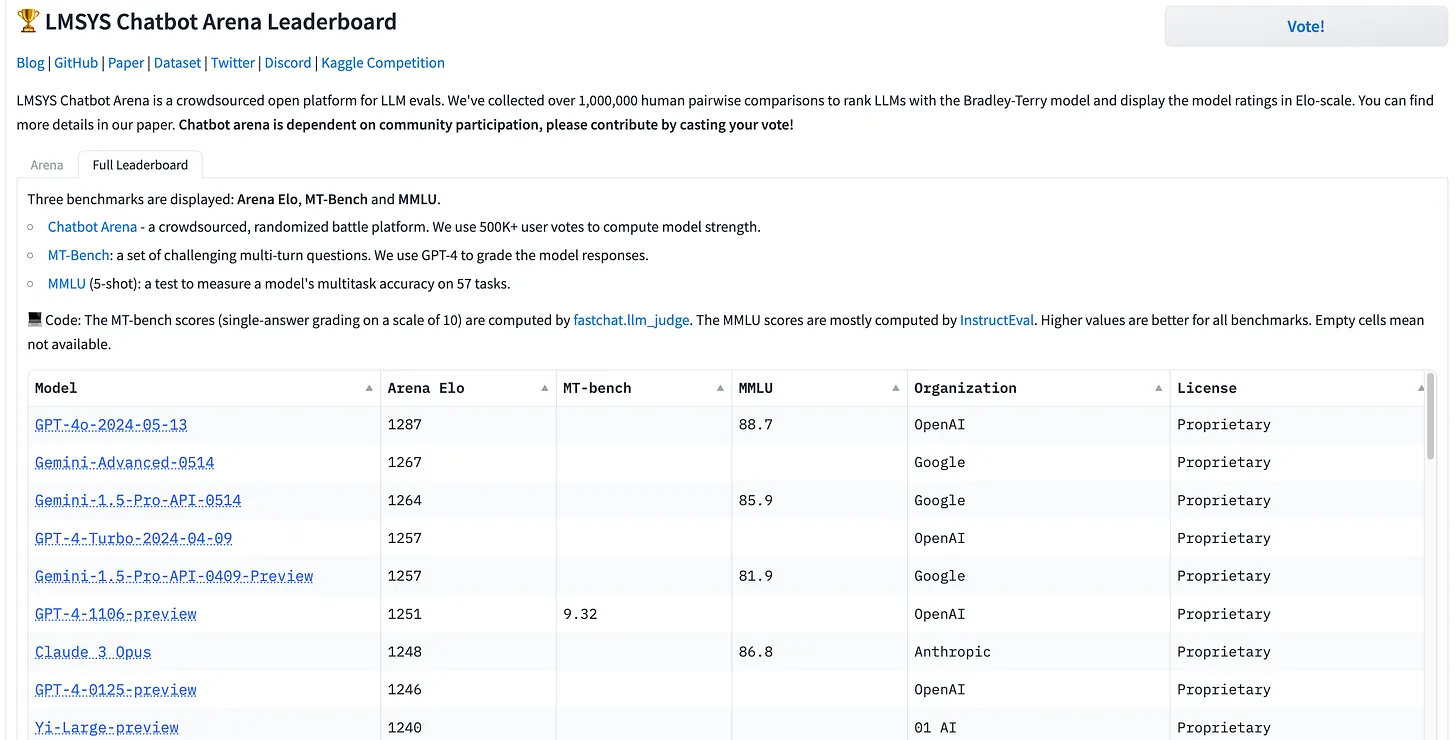Image resolution: width=1456 pixels, height=740 pixels.
Task: Open the MT-Bench benchmark link
Action: pyautogui.click(x=79, y=255)
